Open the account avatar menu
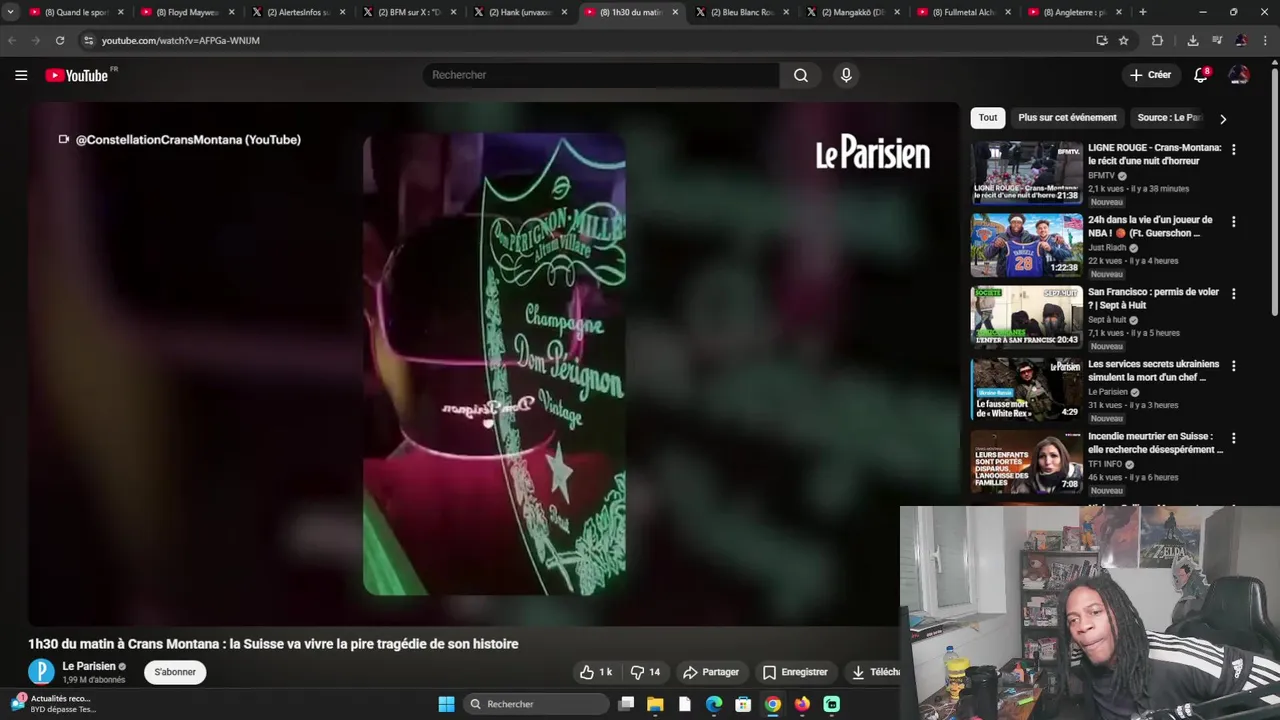This screenshot has height=720, width=1280. click(x=1239, y=75)
